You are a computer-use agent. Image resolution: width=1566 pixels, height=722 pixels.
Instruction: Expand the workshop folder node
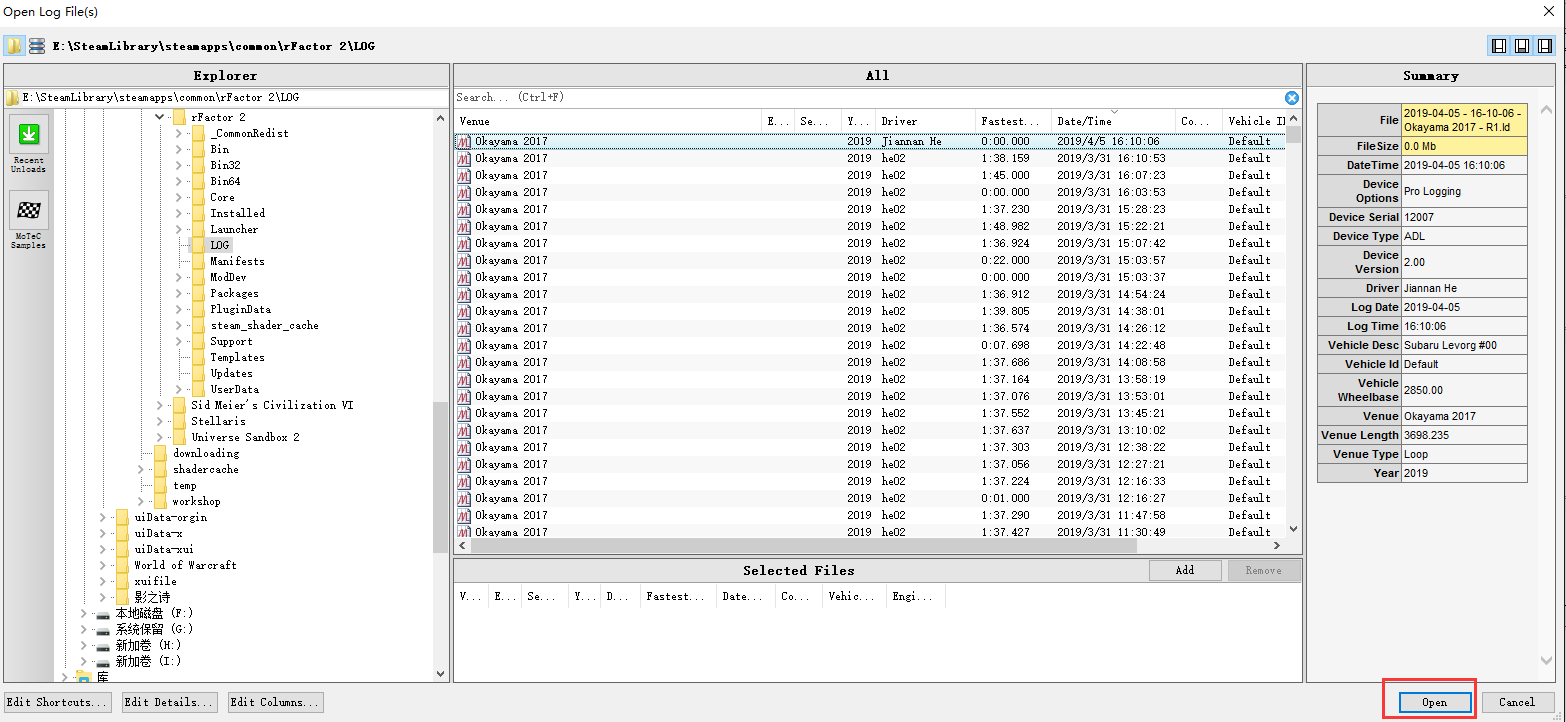[141, 501]
